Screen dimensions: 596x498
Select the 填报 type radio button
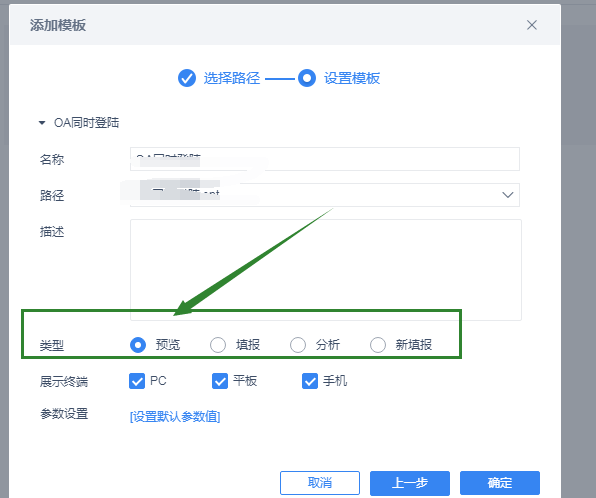click(x=218, y=345)
